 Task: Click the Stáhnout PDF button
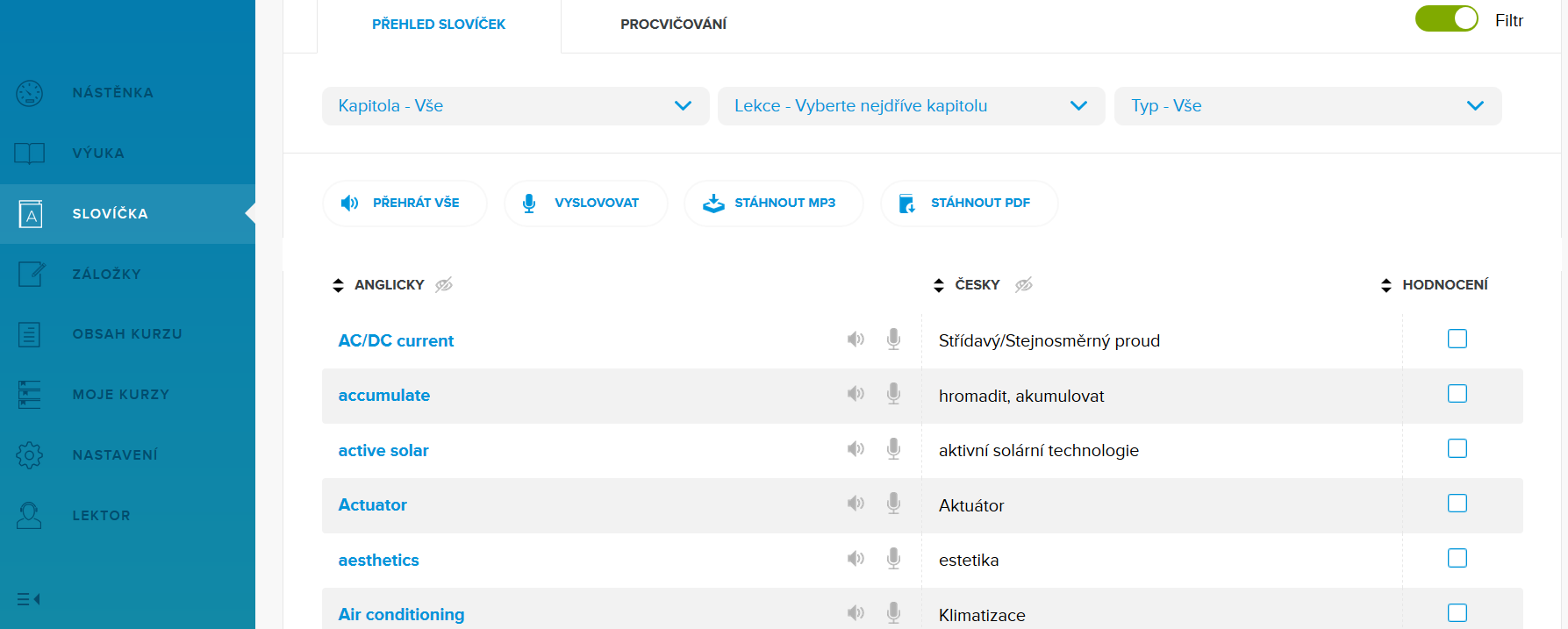tap(969, 204)
